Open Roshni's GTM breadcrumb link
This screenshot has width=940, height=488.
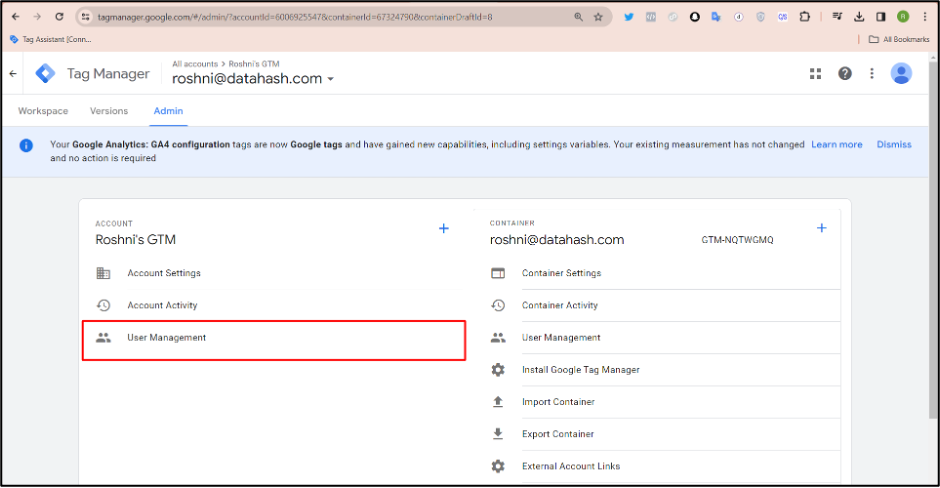pyautogui.click(x=254, y=64)
